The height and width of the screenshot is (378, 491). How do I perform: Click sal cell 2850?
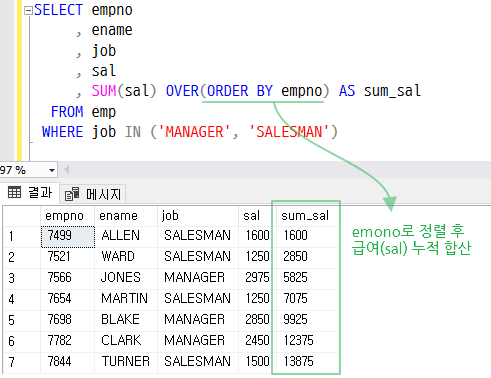257,320
